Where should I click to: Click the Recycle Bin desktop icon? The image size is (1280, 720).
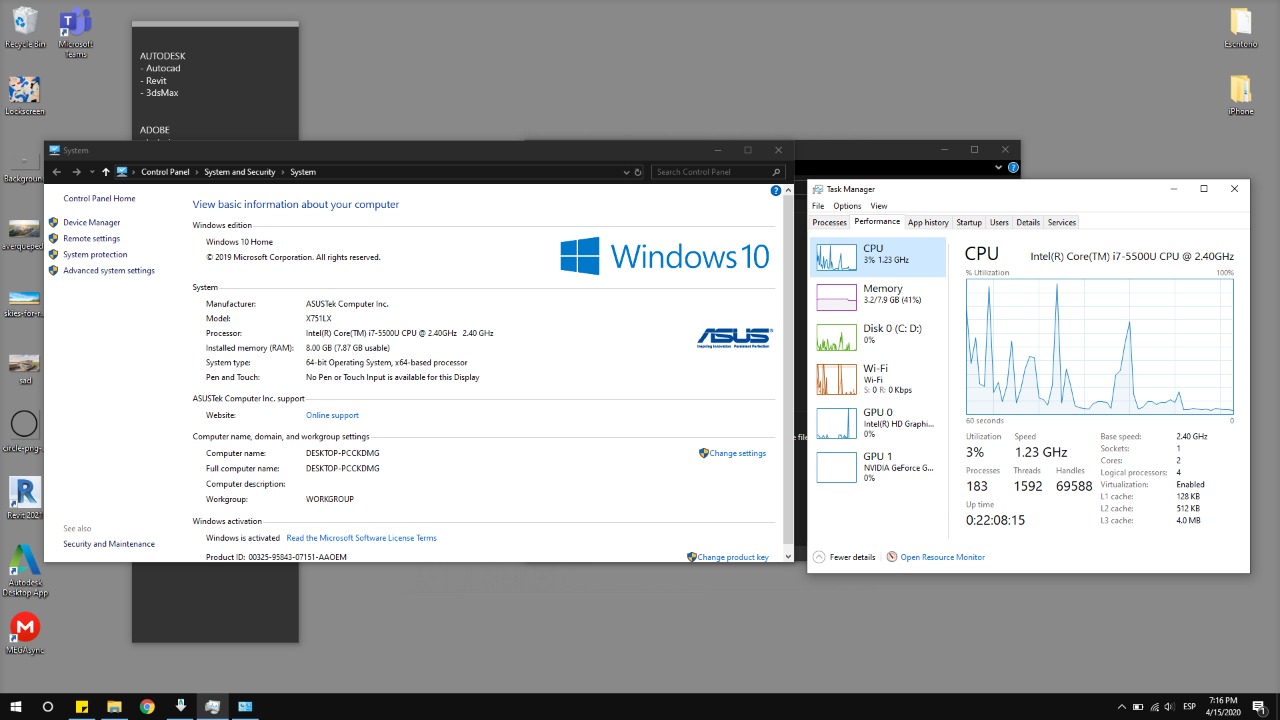(25, 26)
